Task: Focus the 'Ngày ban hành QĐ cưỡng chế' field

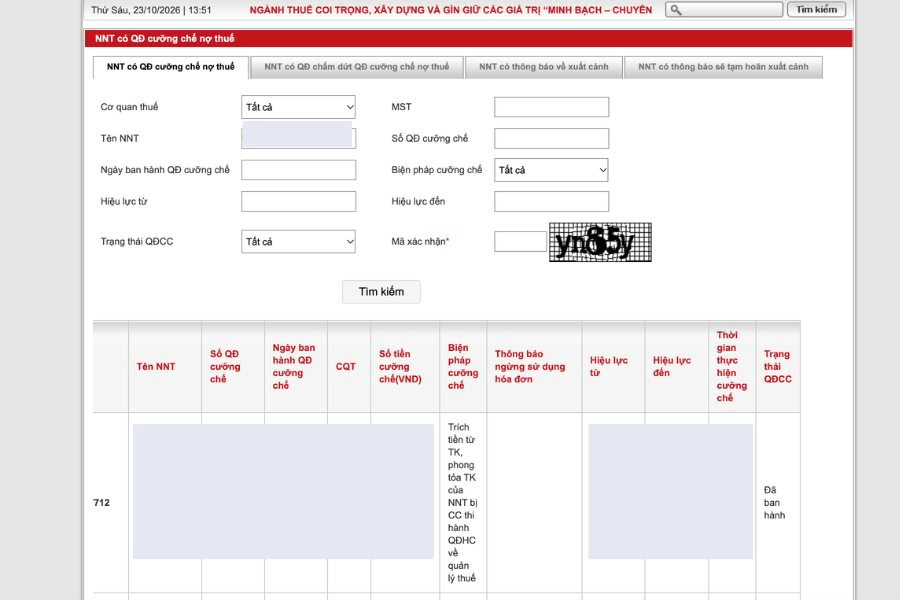Action: (x=298, y=170)
